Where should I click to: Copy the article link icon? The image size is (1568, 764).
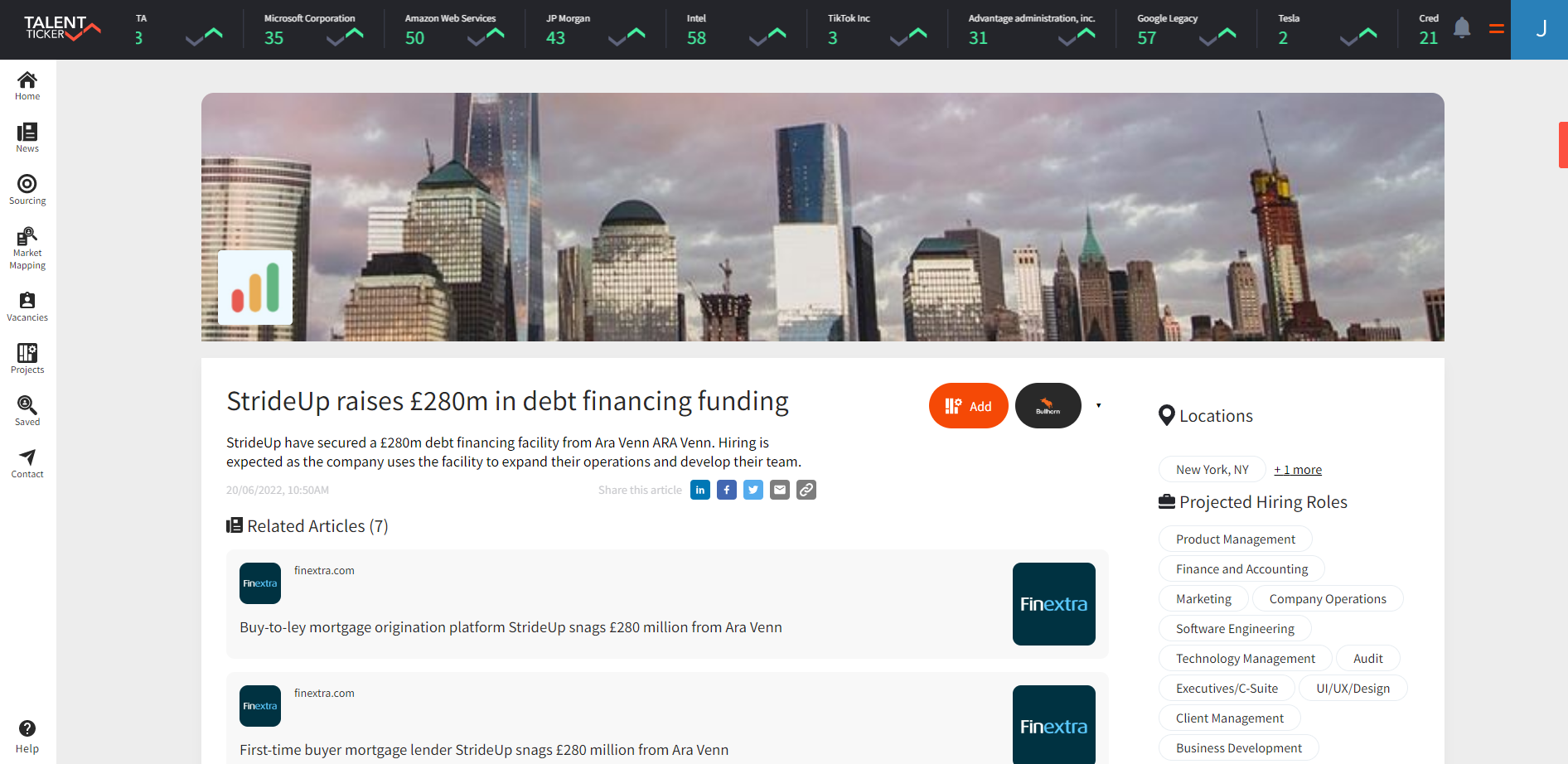click(806, 490)
